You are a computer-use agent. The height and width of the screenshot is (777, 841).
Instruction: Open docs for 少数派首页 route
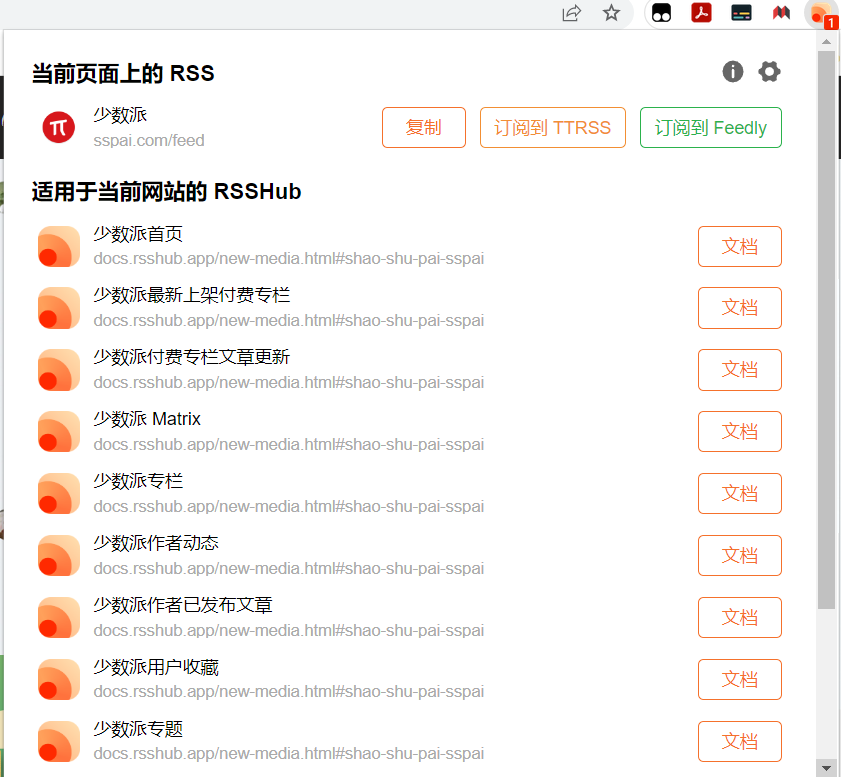(739, 247)
